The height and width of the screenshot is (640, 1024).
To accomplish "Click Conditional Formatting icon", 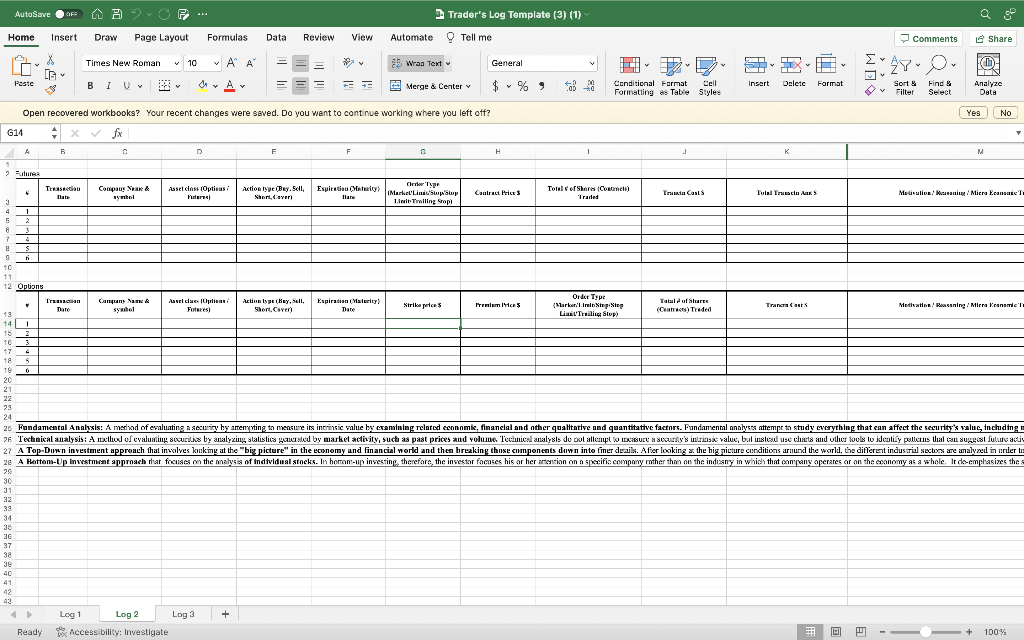I will [x=630, y=66].
